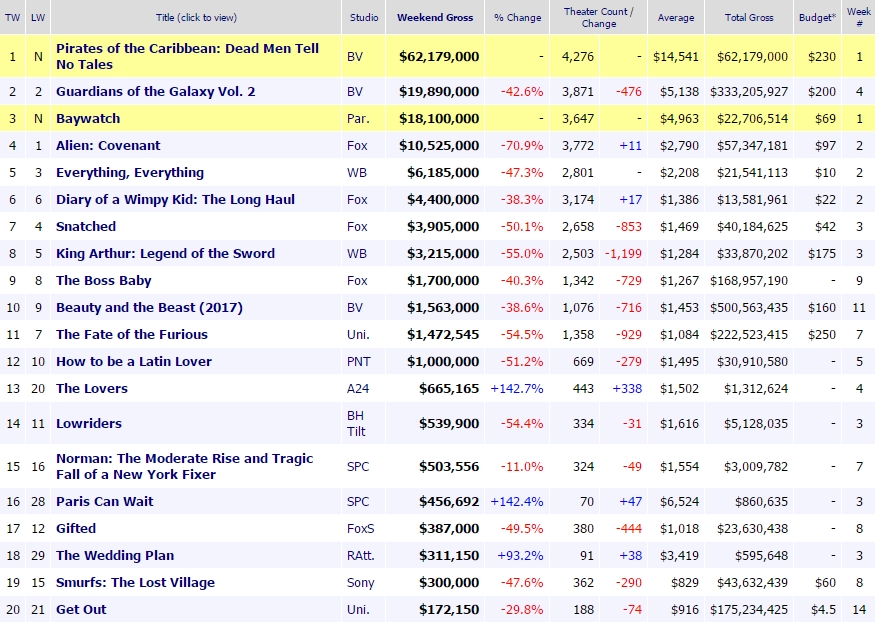This screenshot has height=622, width=875.
Task: Select the -1,199 theater change cell
Action: [x=623, y=253]
